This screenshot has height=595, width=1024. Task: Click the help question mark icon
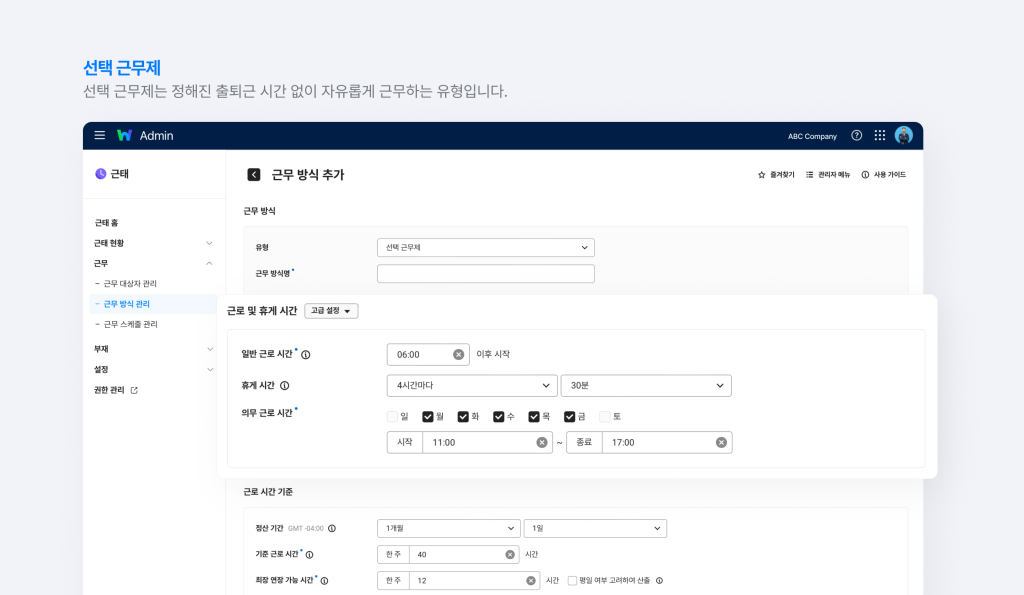pyautogui.click(x=857, y=135)
